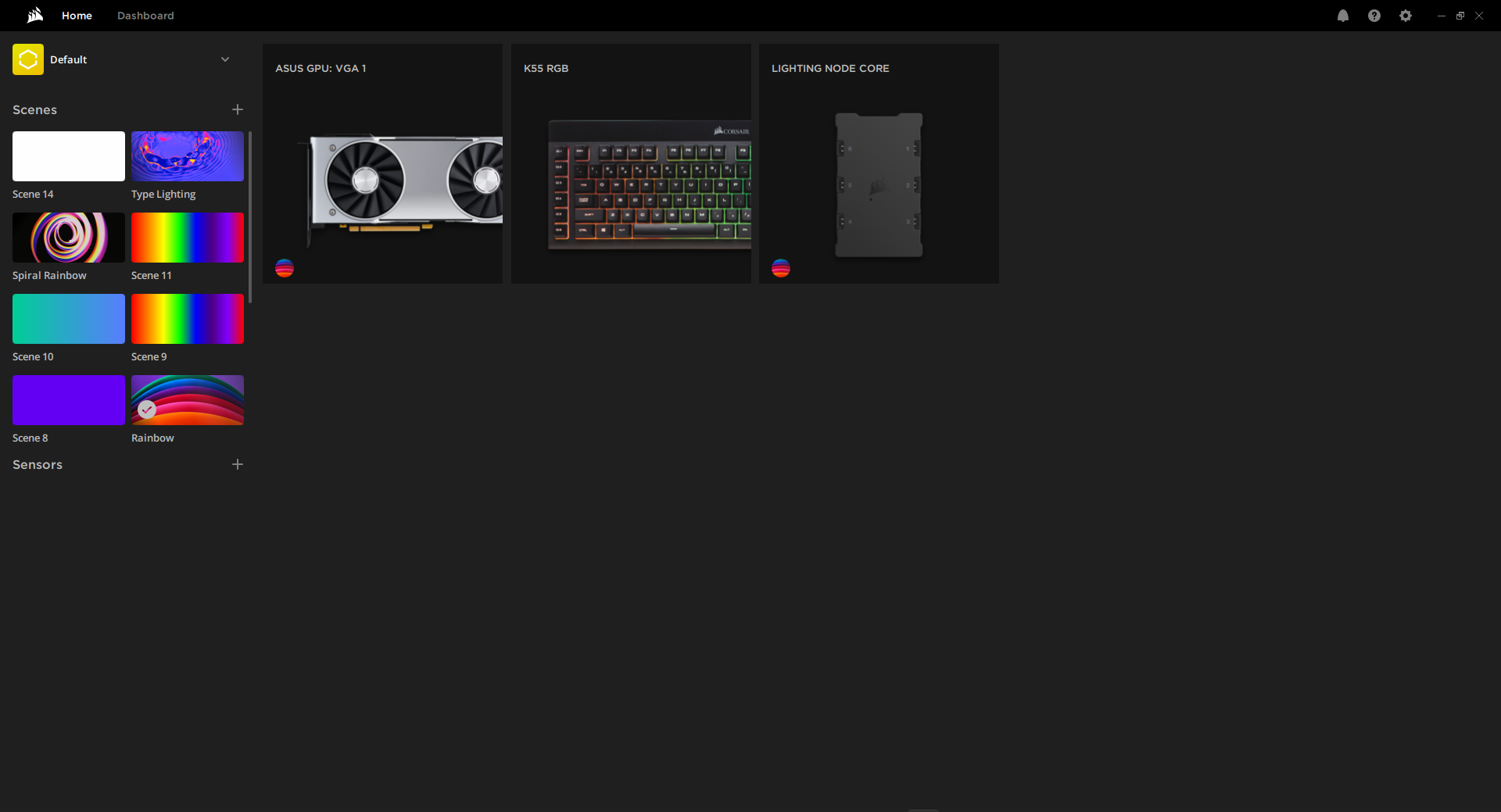
Task: Click the scenes list scrollbar
Action: point(250,217)
